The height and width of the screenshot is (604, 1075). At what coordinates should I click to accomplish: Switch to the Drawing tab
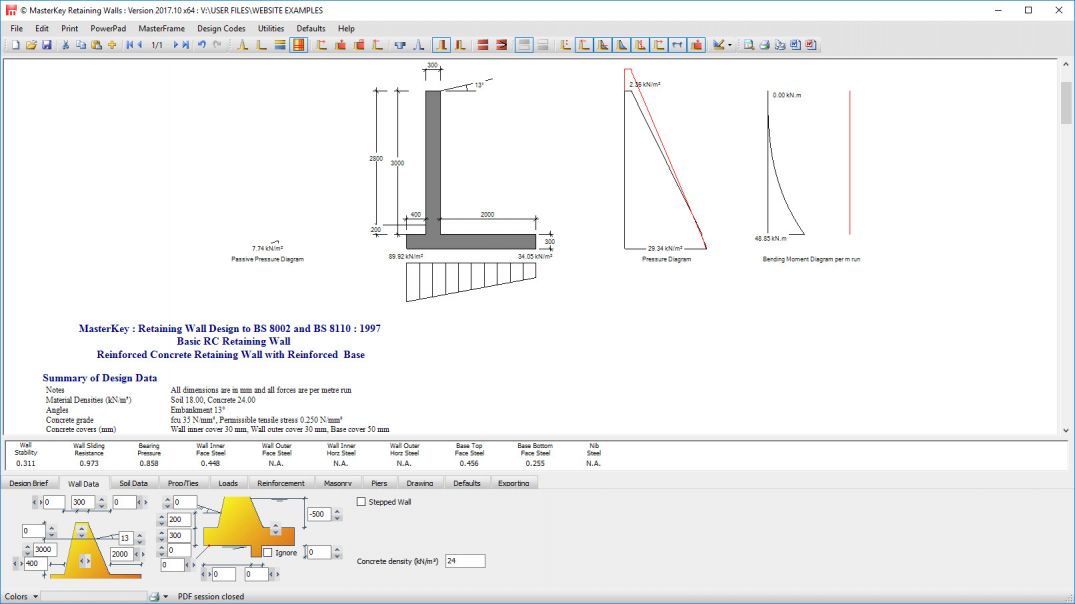click(420, 483)
